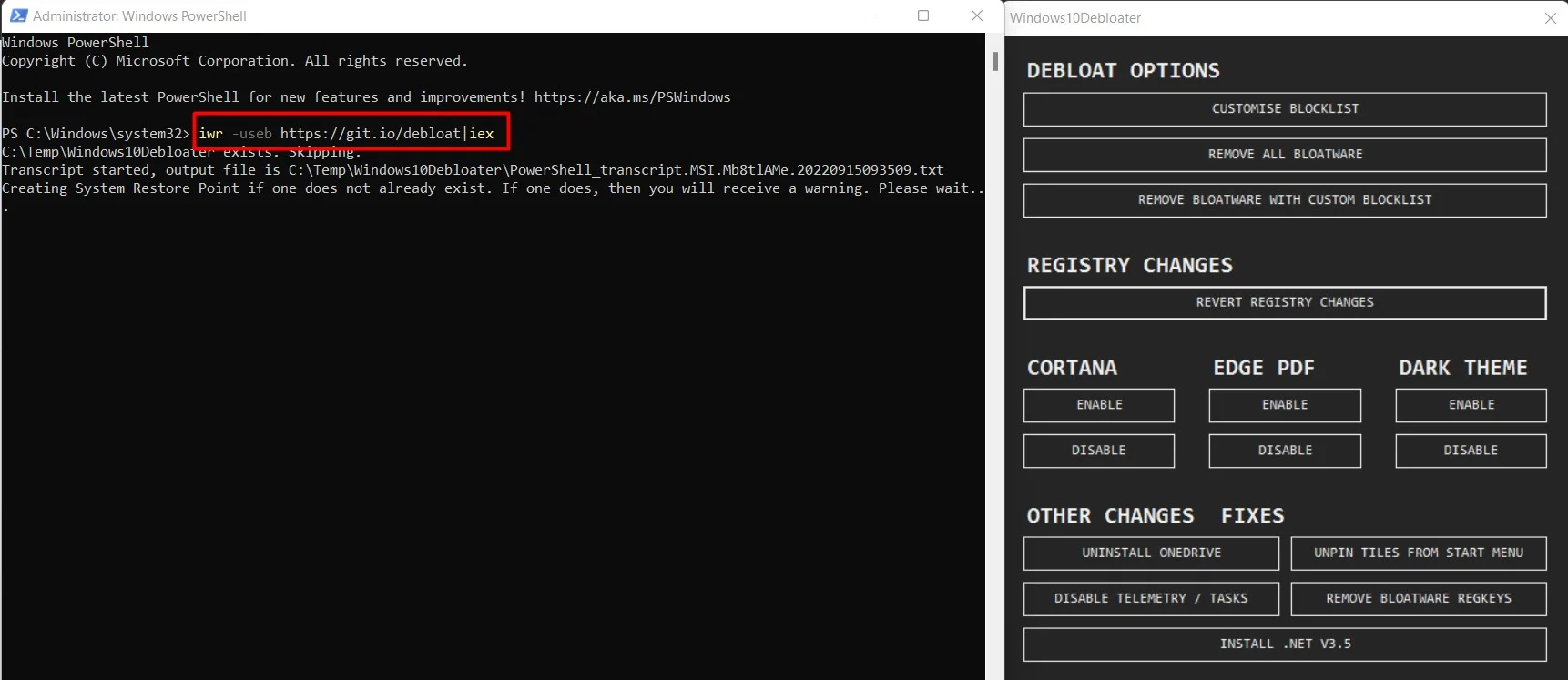Click the Windows10Debloater window title
The width and height of the screenshot is (1568, 680).
(1074, 18)
